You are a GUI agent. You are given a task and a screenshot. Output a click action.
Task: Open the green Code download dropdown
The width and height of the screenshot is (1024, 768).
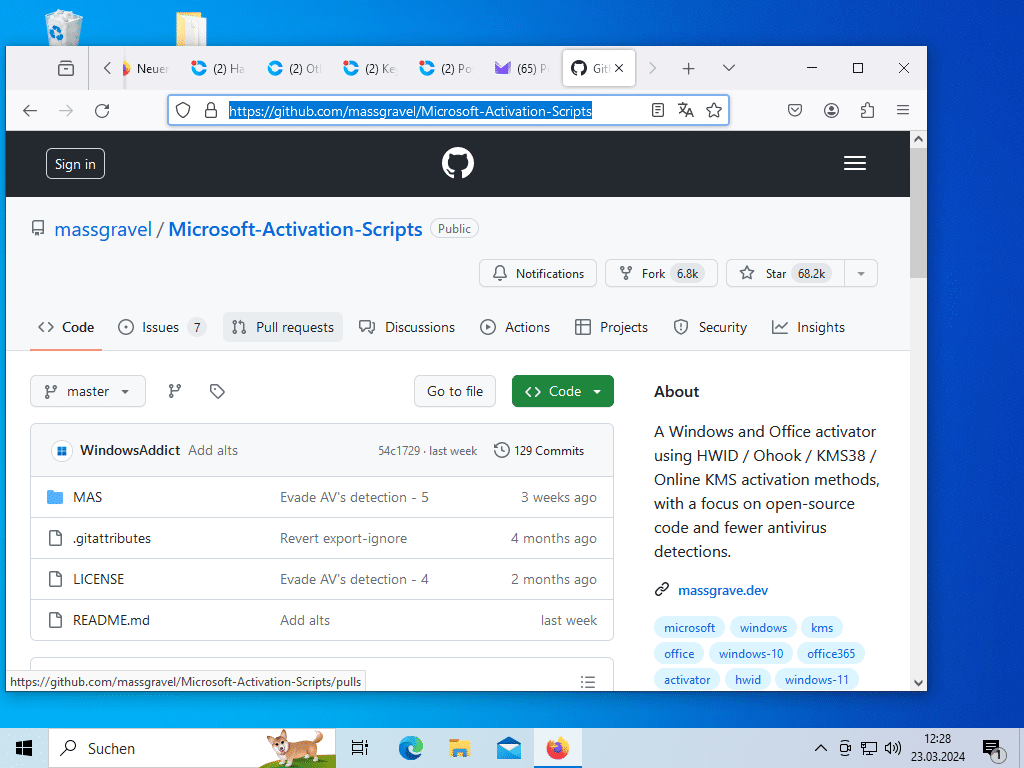562,391
